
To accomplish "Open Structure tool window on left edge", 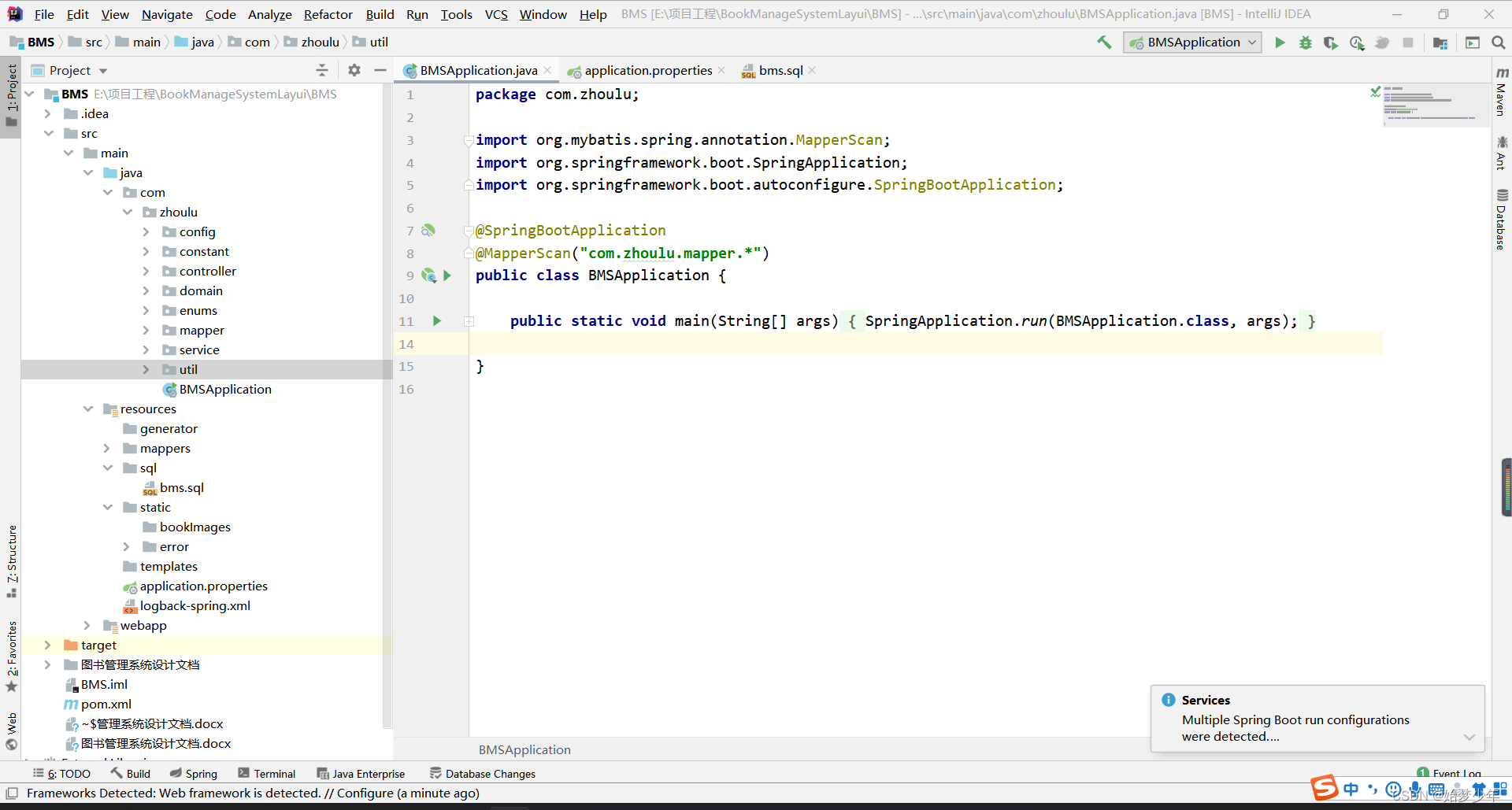I will [x=11, y=561].
